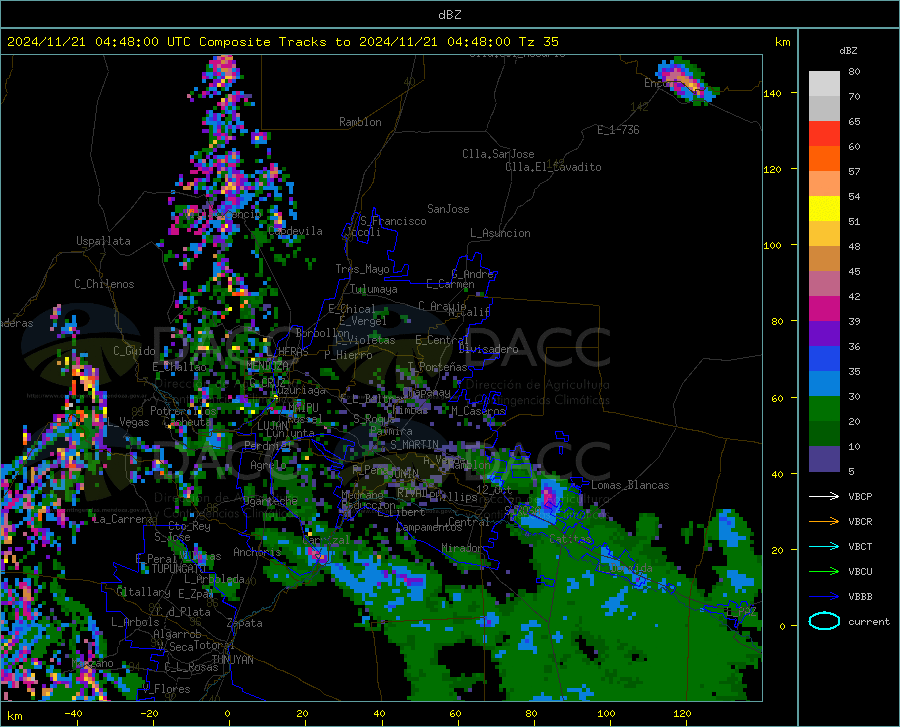Click the -40 km x-axis tick label
Screen dimensions: 900x727
73,713
